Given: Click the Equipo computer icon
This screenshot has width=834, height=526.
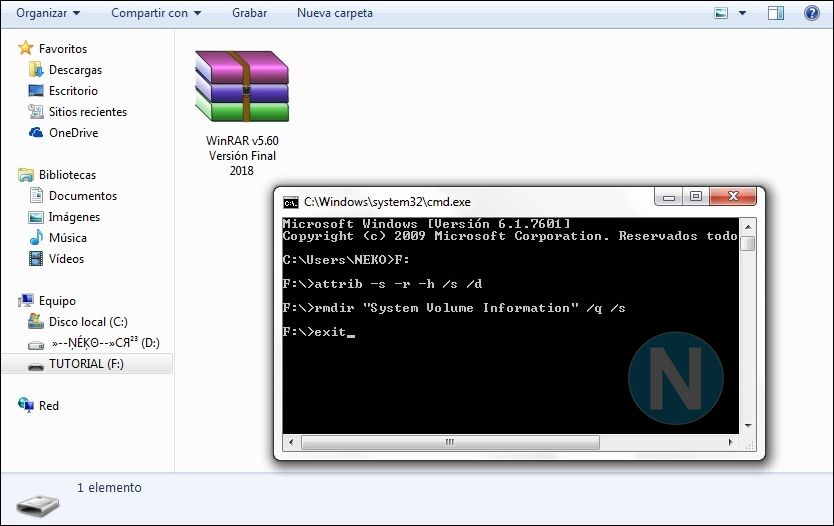Looking at the screenshot, I should pyautogui.click(x=26, y=300).
